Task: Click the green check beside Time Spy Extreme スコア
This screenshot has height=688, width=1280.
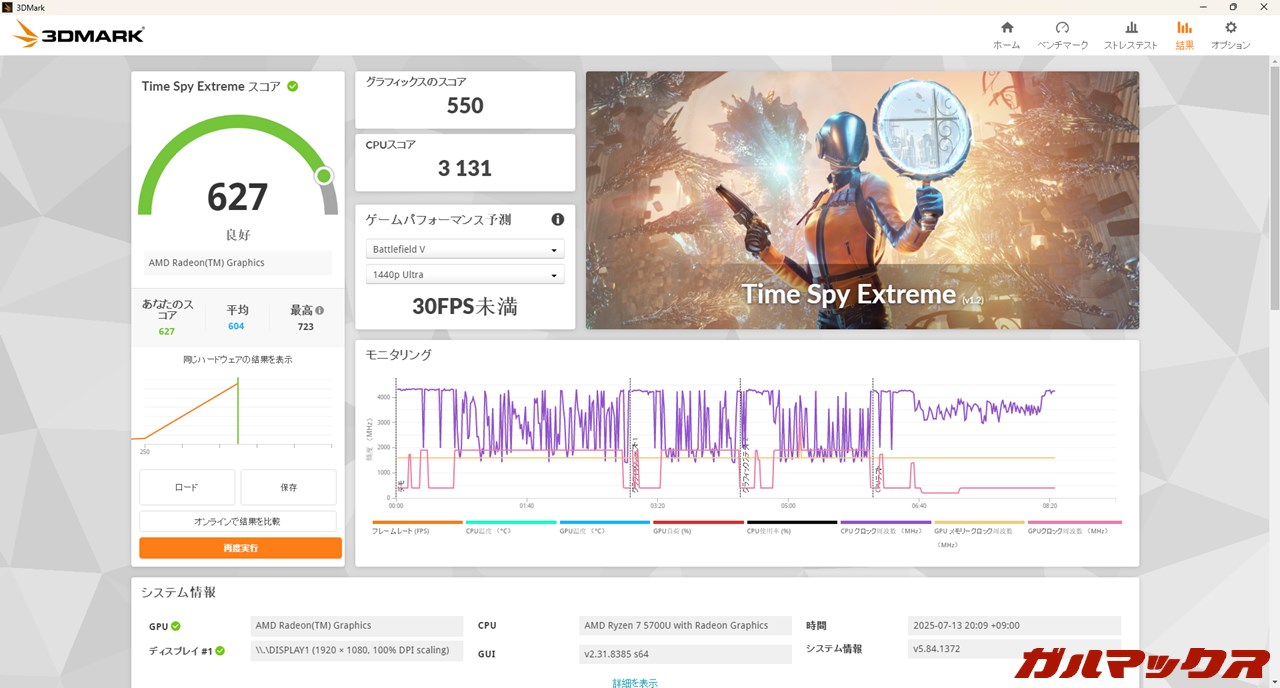Action: 293,86
